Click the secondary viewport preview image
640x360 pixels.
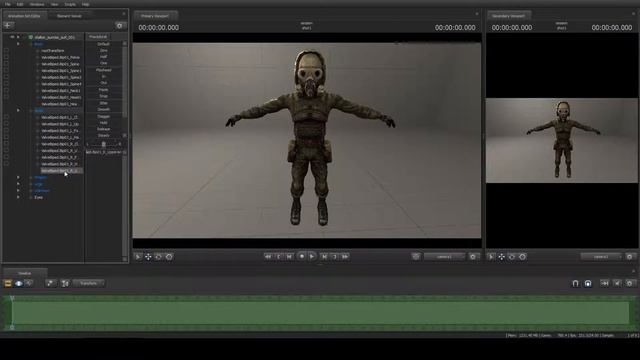point(562,140)
